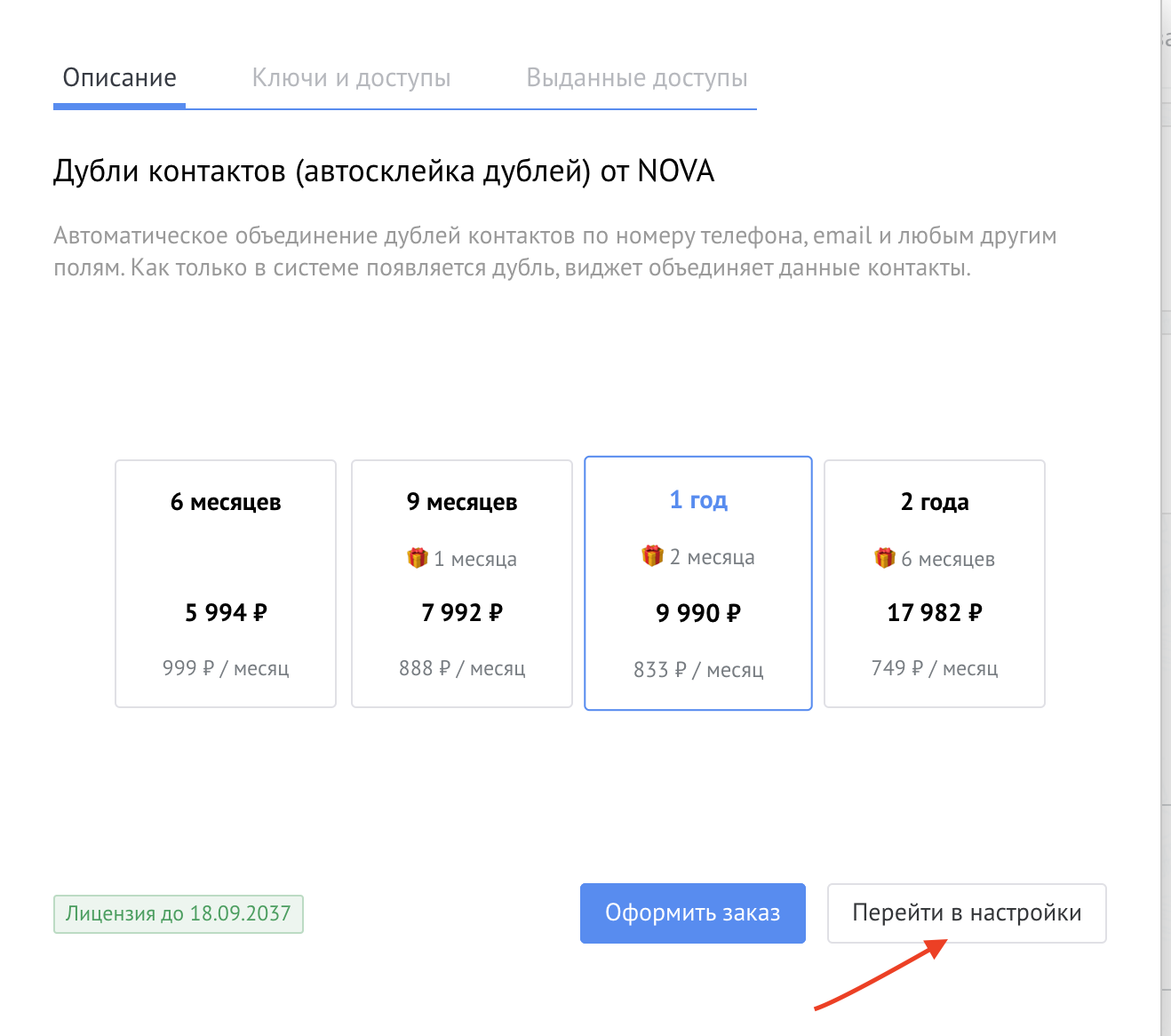This screenshot has width=1171, height=1036.
Task: Click the 749 ₽ / месяц label on the 2-year plan
Action: pos(934,668)
